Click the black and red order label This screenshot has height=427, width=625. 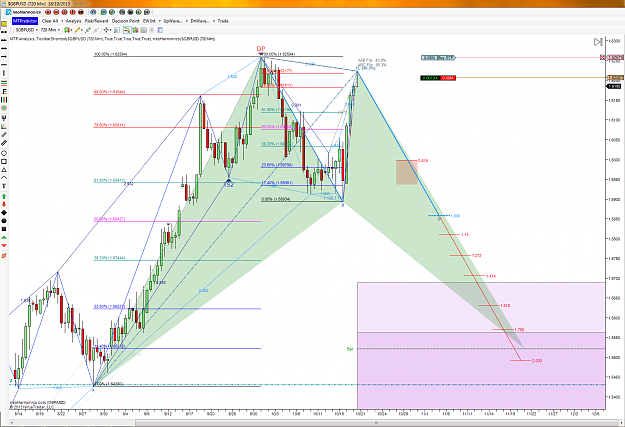coord(438,78)
